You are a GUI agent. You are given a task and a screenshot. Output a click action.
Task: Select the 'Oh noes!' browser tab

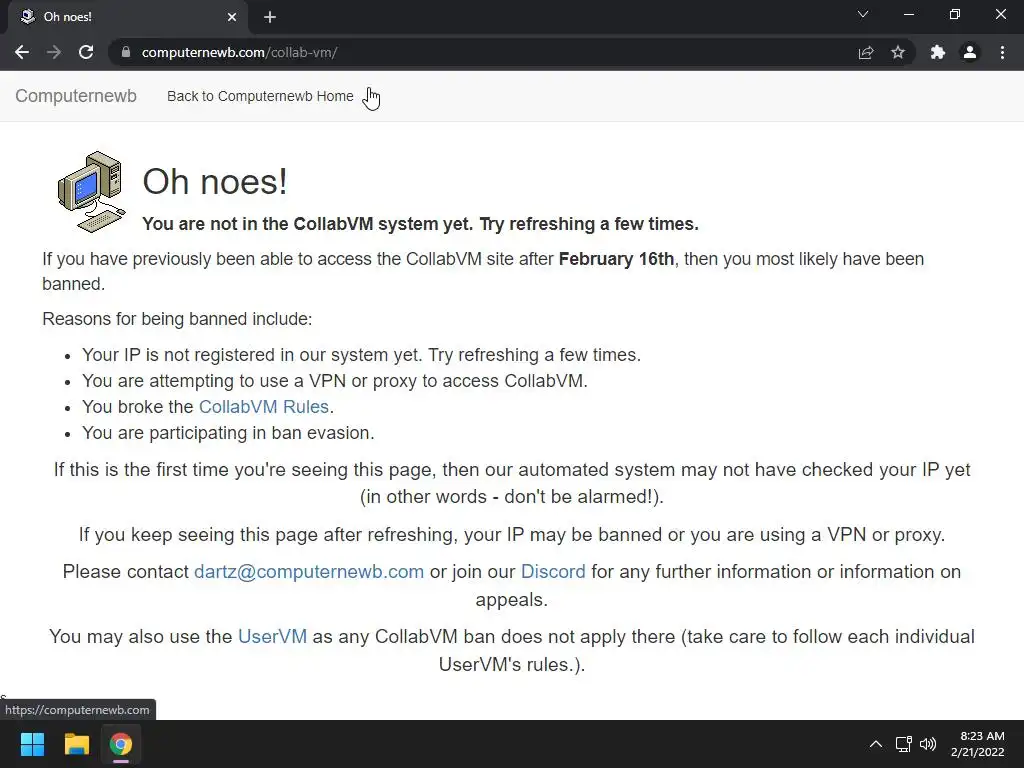tap(128, 17)
